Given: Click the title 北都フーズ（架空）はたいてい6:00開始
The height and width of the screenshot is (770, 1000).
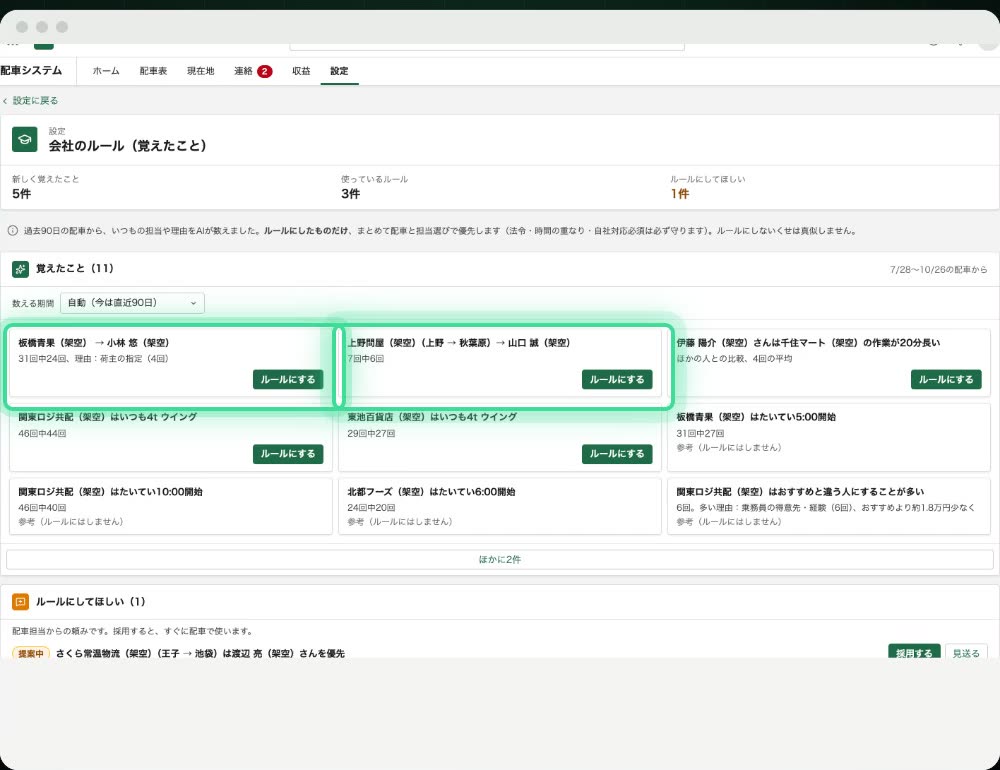Looking at the screenshot, I should coord(431,492).
